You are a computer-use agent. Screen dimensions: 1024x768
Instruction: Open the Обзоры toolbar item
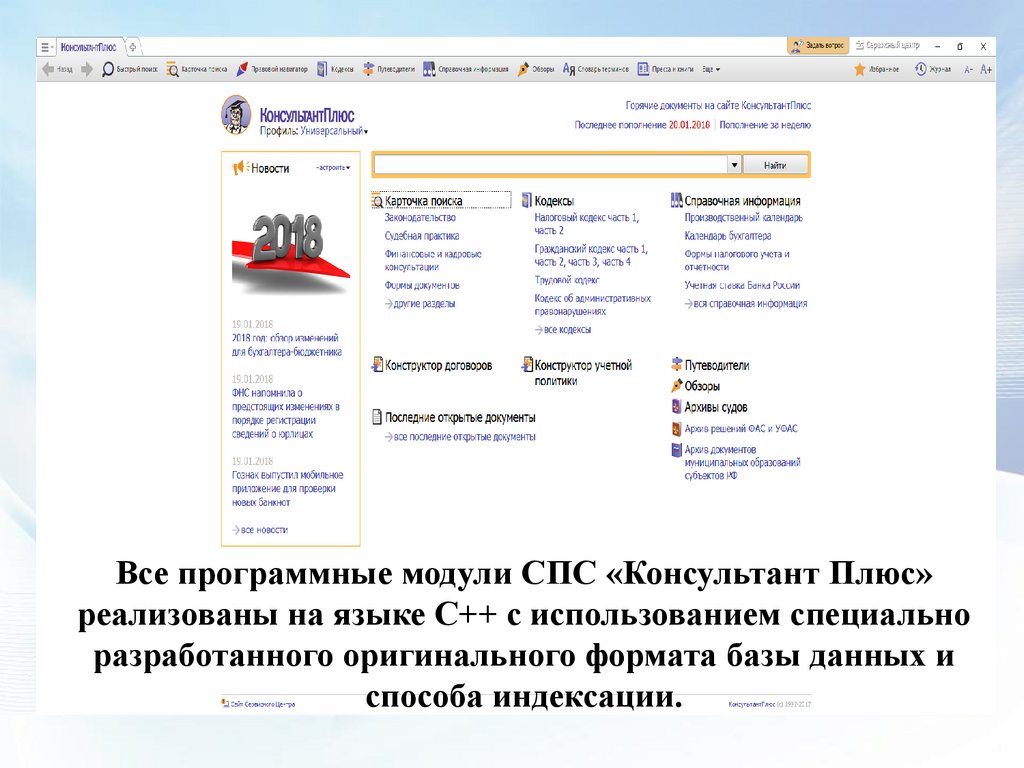(536, 69)
